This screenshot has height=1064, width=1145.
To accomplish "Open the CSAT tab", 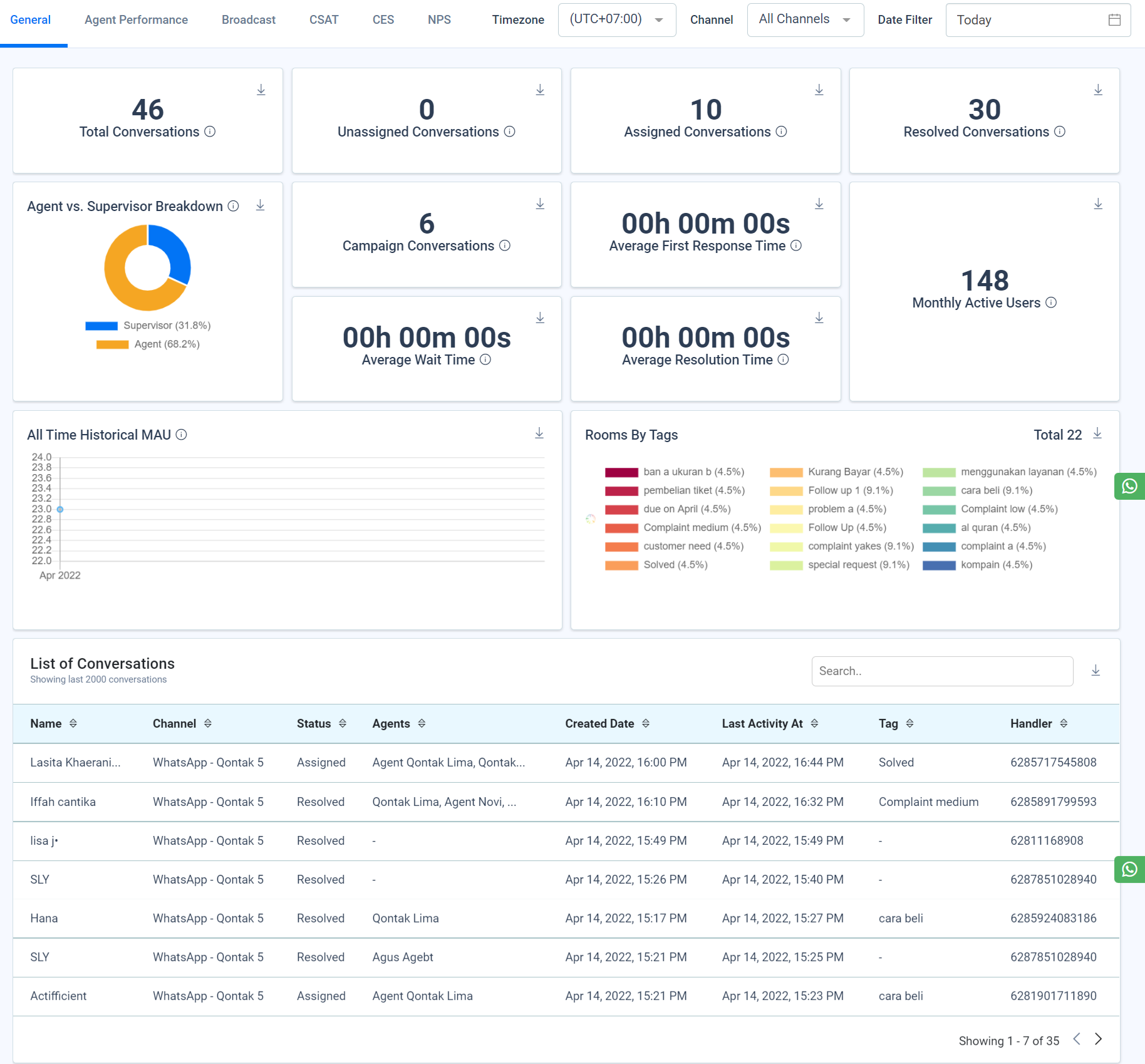I will (x=324, y=19).
